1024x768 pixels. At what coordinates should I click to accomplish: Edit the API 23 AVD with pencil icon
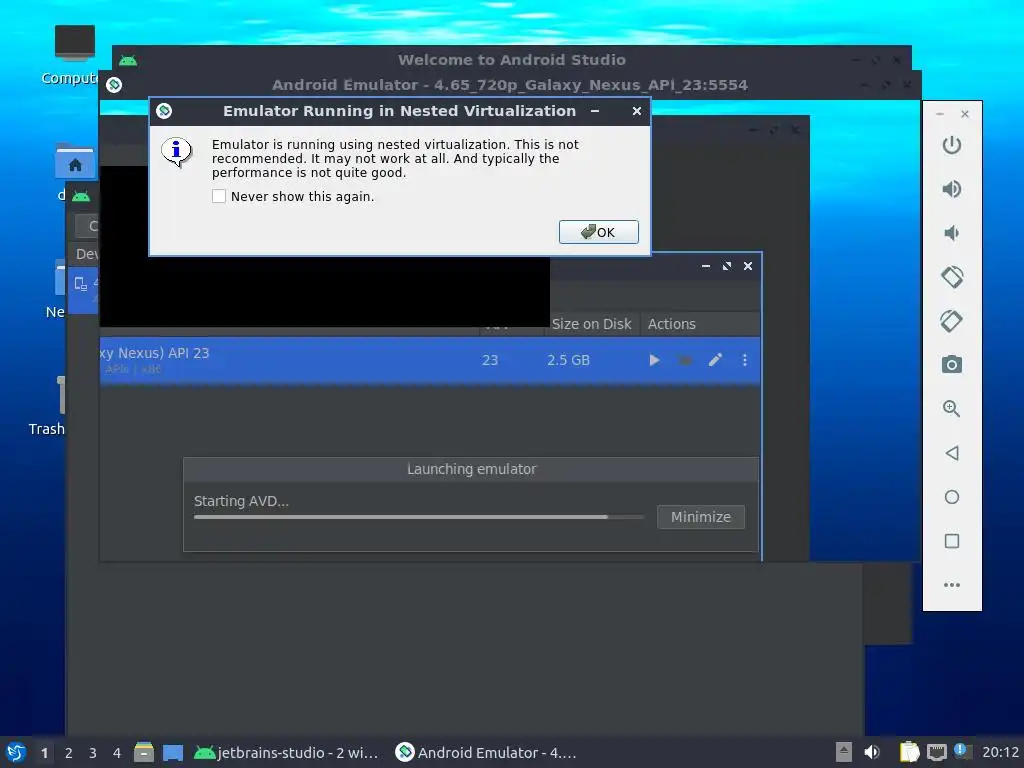(715, 360)
